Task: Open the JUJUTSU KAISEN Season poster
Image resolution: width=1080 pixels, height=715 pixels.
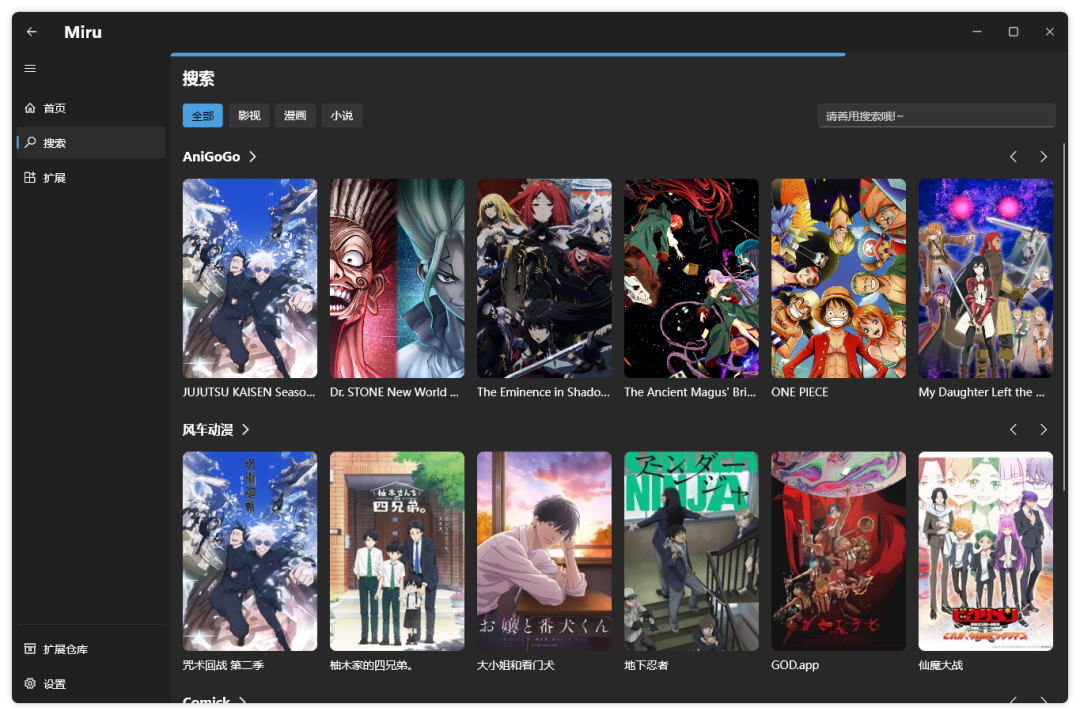Action: [250, 278]
